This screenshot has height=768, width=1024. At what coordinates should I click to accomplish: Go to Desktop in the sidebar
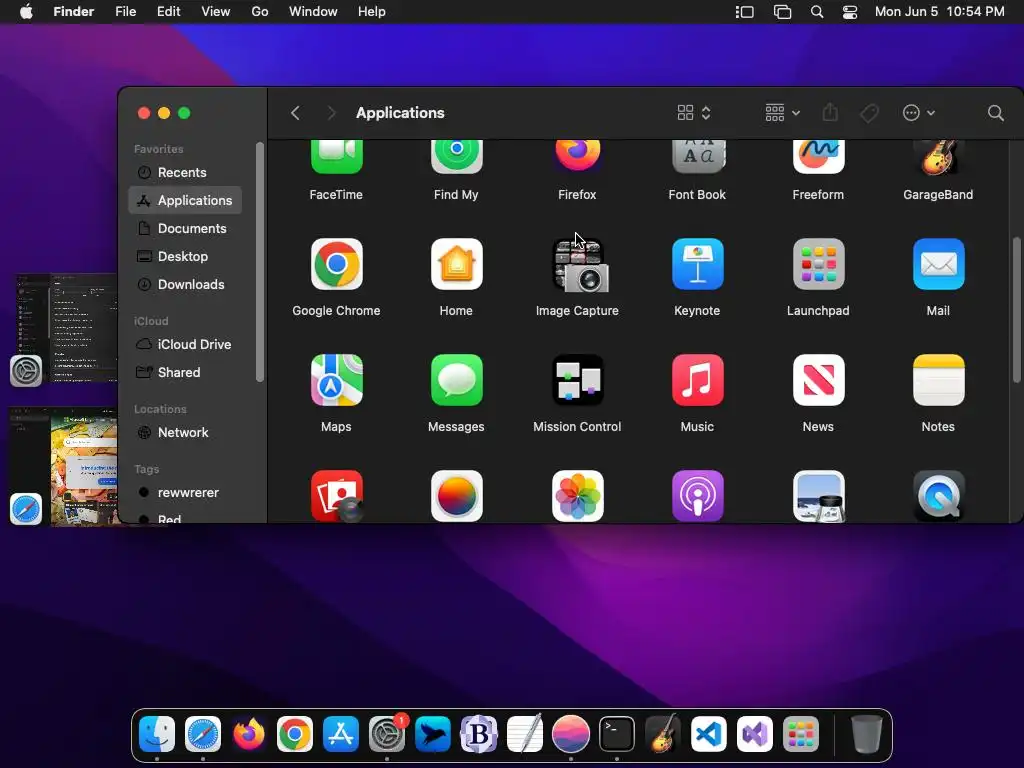(185, 257)
